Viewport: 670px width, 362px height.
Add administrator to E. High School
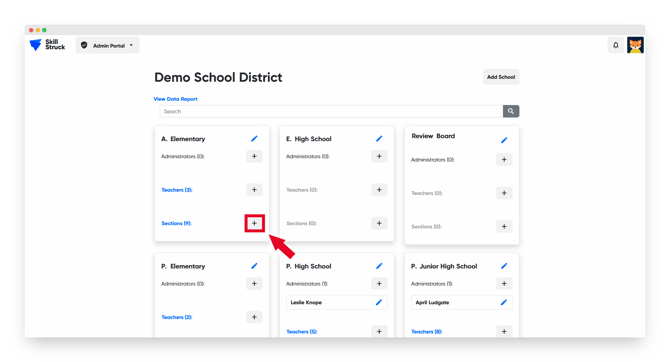[x=379, y=156]
